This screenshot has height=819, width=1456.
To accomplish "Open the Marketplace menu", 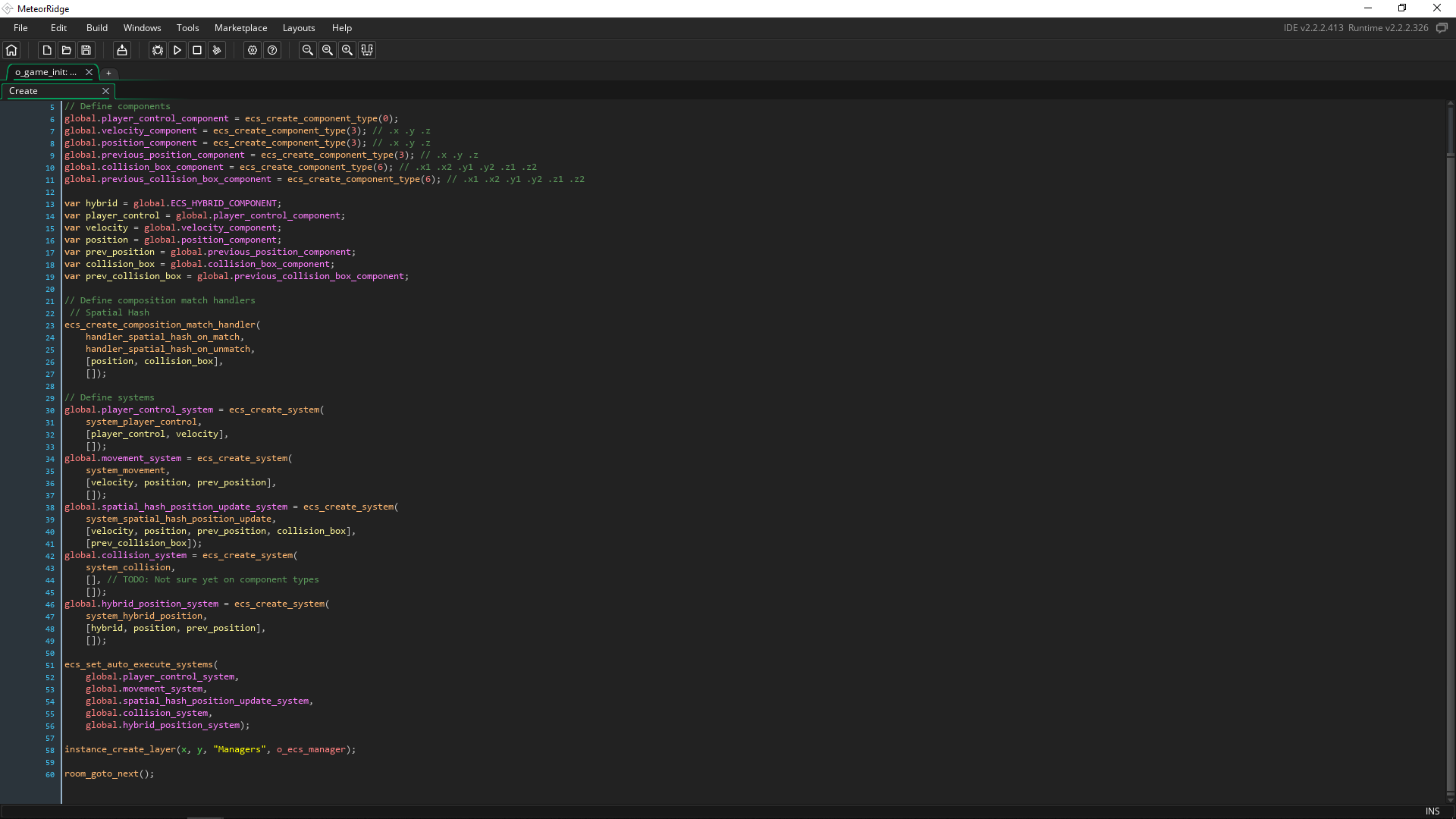I will tap(240, 27).
